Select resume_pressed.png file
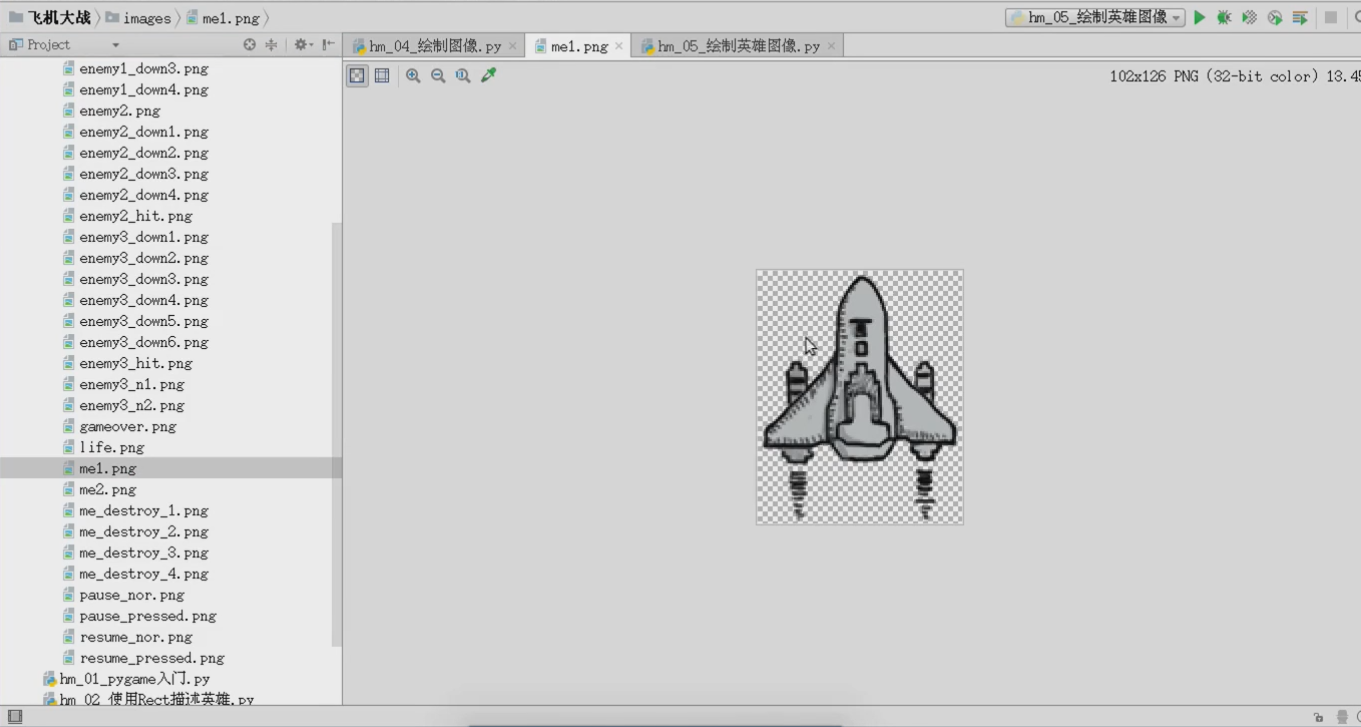 (152, 657)
